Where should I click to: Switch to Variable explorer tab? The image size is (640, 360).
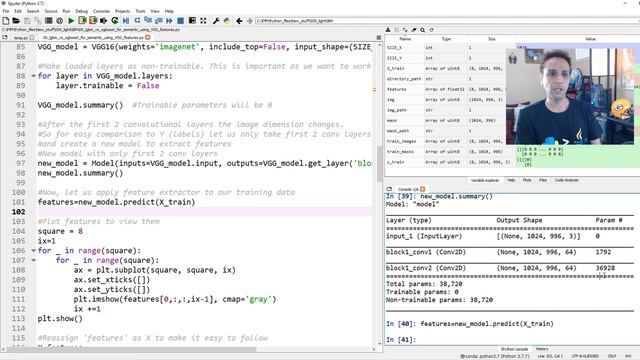coord(485,180)
